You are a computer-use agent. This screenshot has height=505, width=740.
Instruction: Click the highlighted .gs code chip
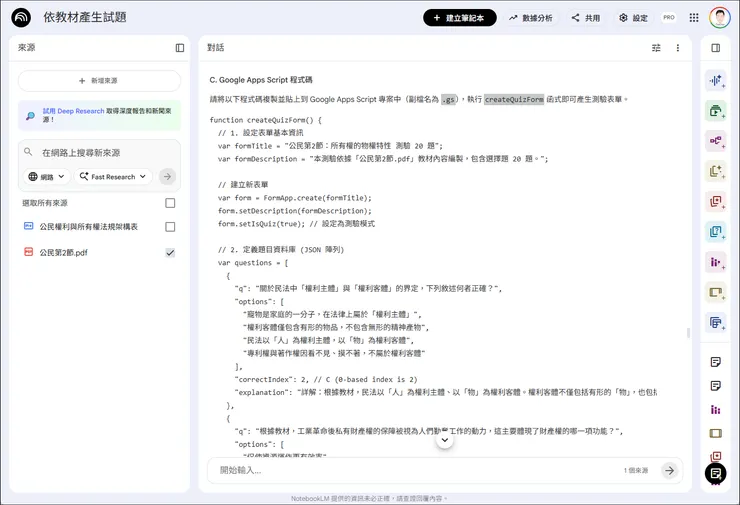[x=449, y=99]
